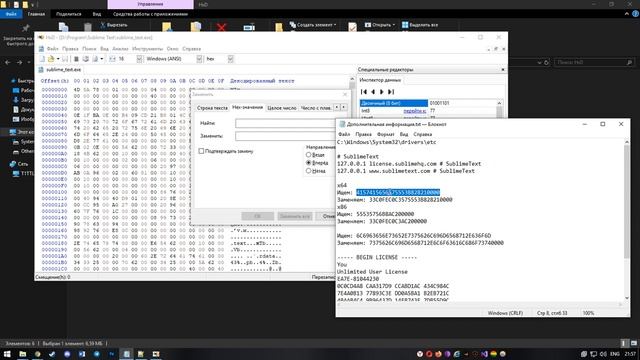
Task: Click the highlighted hex string after Ищем in Notepad
Action: click(x=398, y=193)
